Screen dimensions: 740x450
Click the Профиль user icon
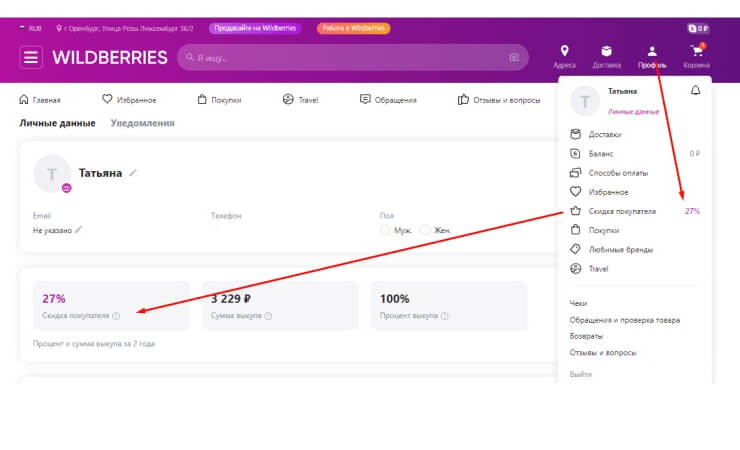652,52
